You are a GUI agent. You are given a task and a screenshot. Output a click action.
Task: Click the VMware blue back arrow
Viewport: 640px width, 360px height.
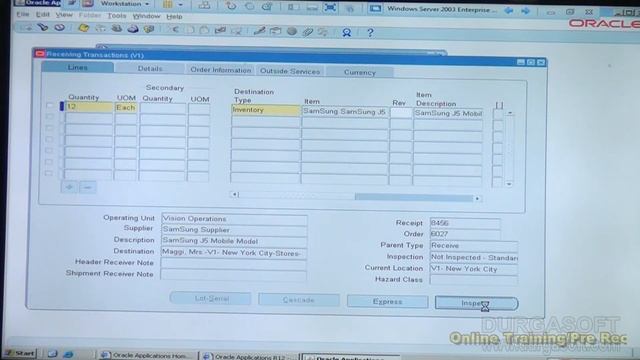tap(509, 11)
